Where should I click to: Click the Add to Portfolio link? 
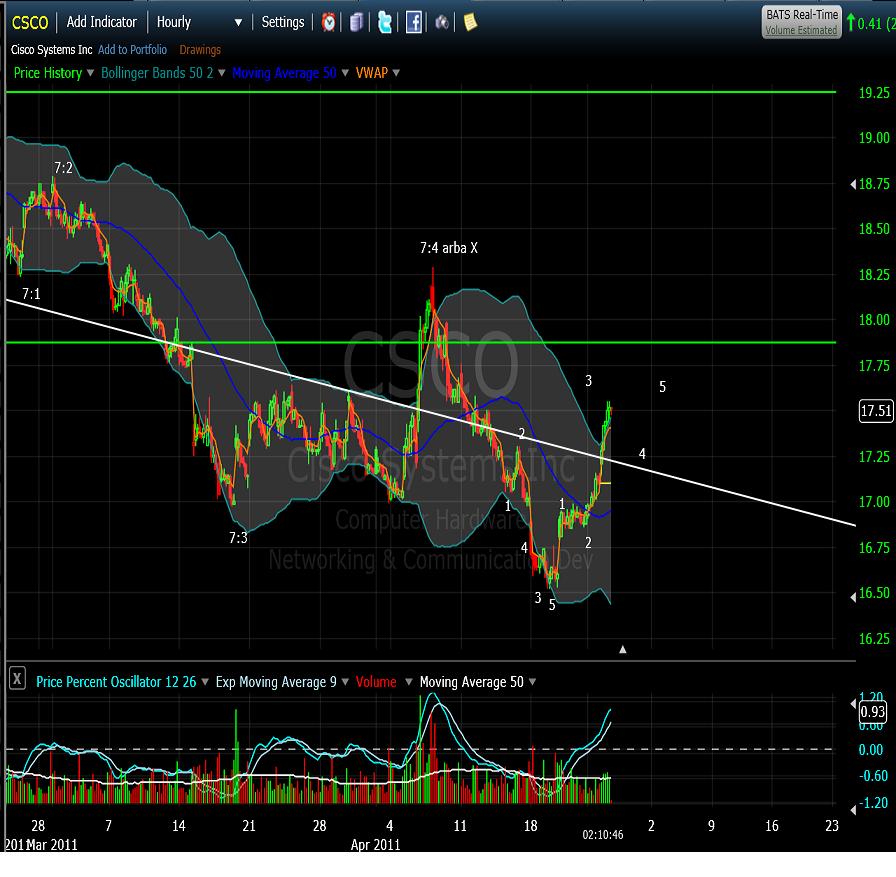coord(132,50)
